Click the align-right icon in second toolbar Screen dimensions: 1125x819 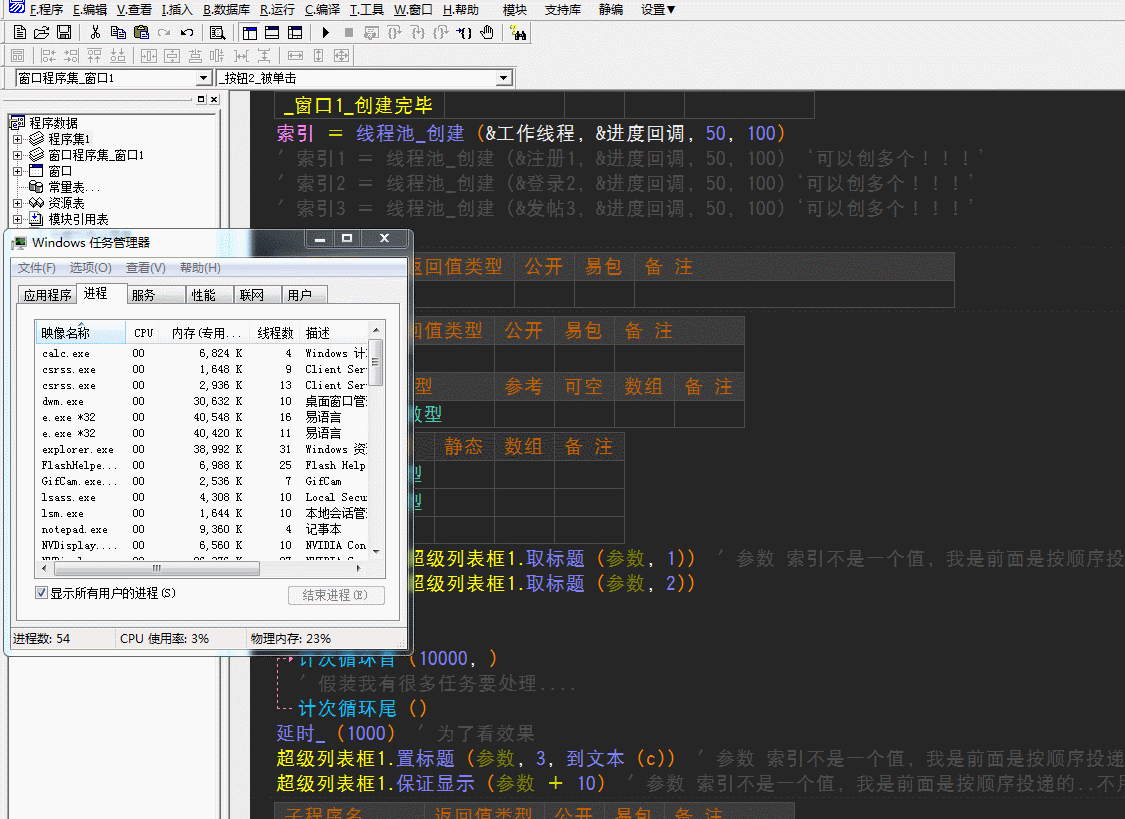[71, 55]
